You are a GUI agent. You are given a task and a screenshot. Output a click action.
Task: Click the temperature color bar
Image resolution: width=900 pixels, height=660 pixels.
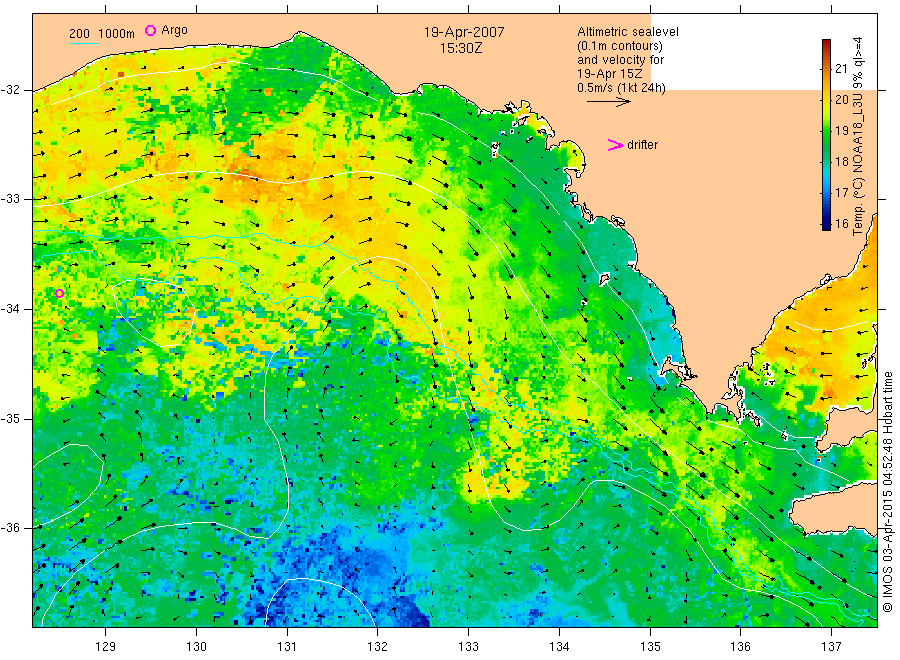(826, 135)
